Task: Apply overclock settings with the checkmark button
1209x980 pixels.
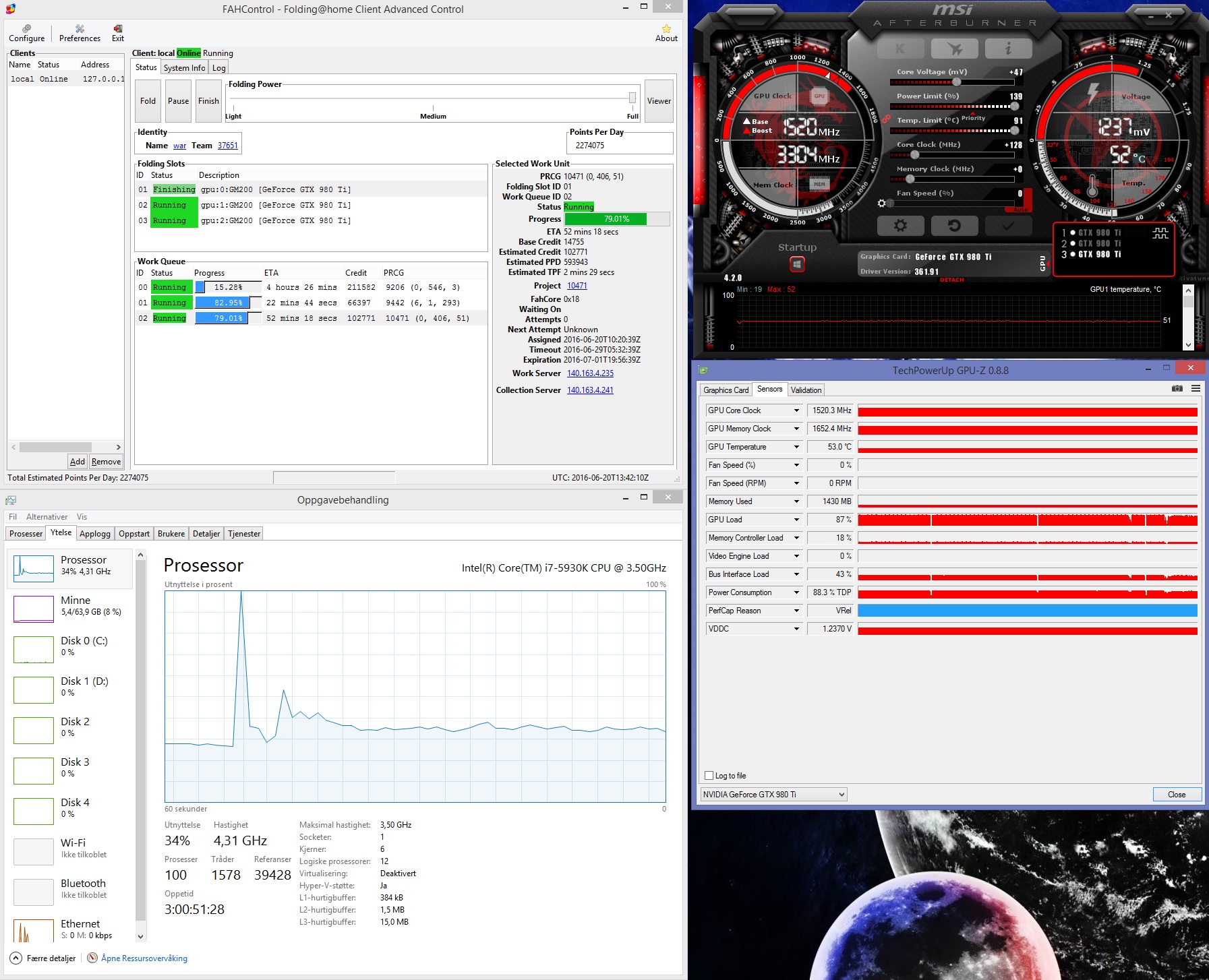Action: (x=1008, y=226)
